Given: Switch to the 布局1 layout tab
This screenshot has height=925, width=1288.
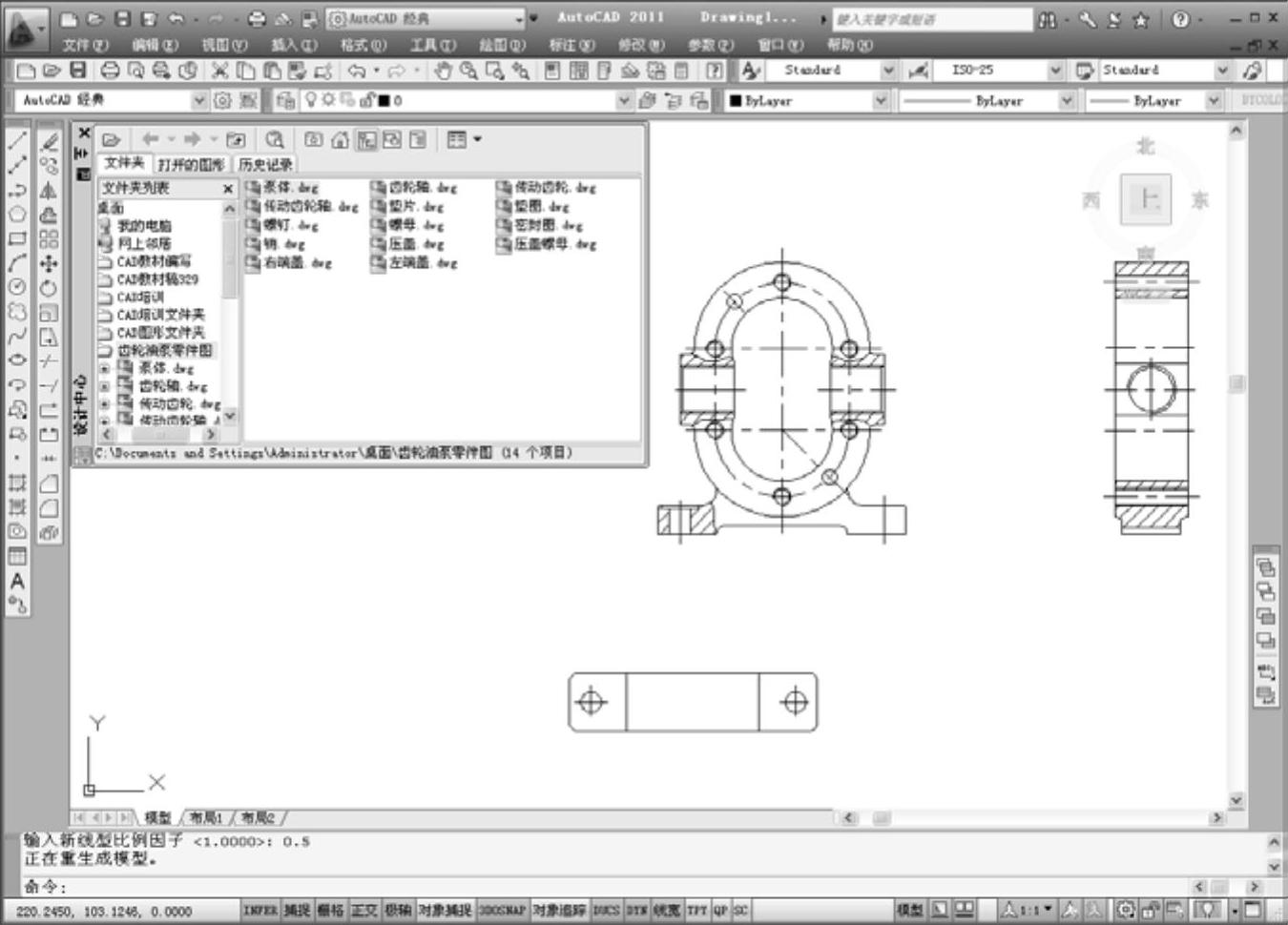Looking at the screenshot, I should coord(205,818).
